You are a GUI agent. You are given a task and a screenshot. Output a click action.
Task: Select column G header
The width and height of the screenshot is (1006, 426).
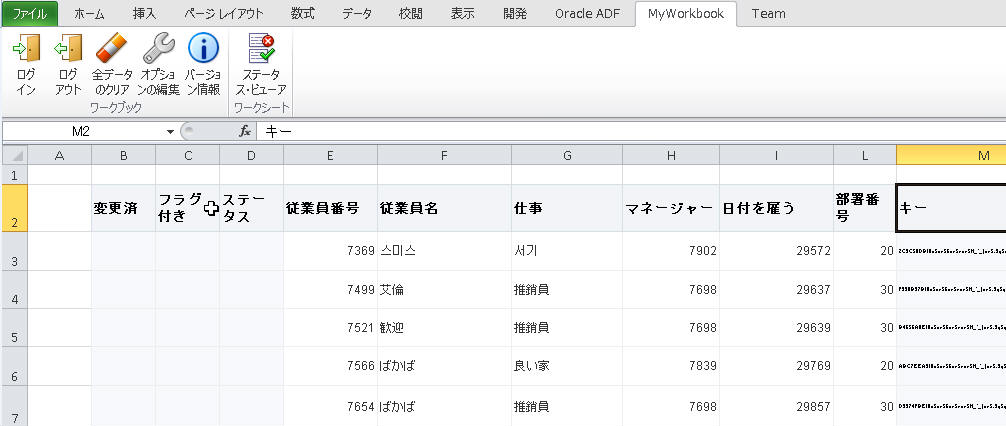(567, 155)
